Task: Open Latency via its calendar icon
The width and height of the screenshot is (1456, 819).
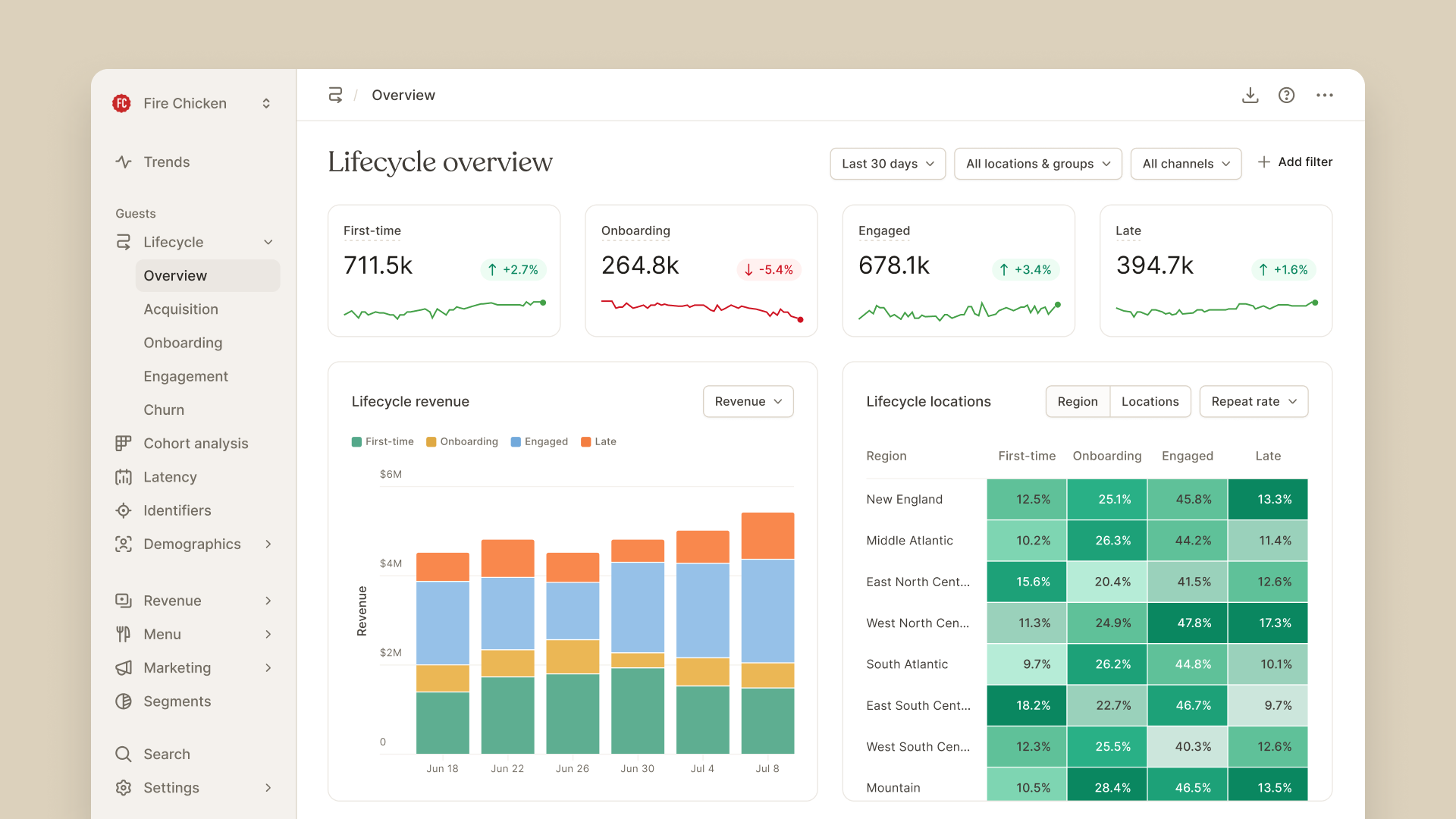Action: [x=124, y=477]
